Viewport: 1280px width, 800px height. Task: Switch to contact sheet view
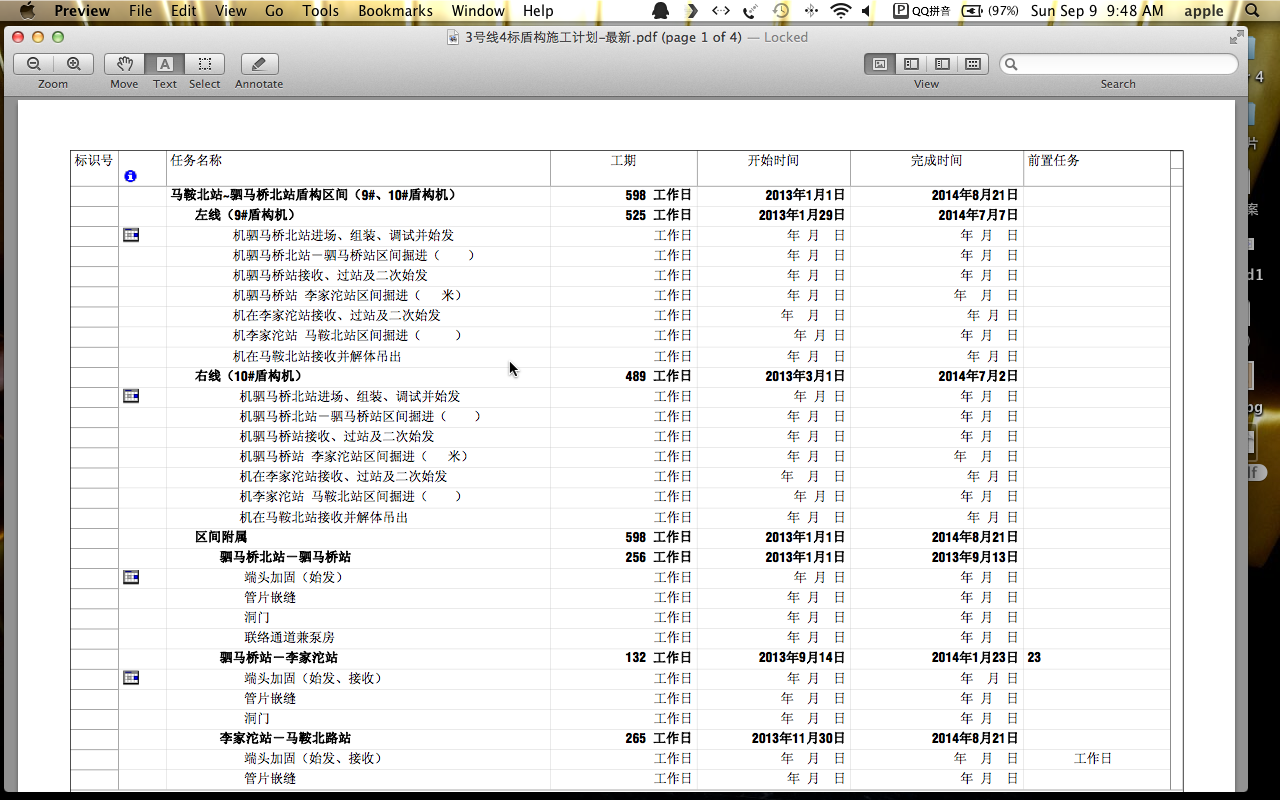(x=972, y=63)
